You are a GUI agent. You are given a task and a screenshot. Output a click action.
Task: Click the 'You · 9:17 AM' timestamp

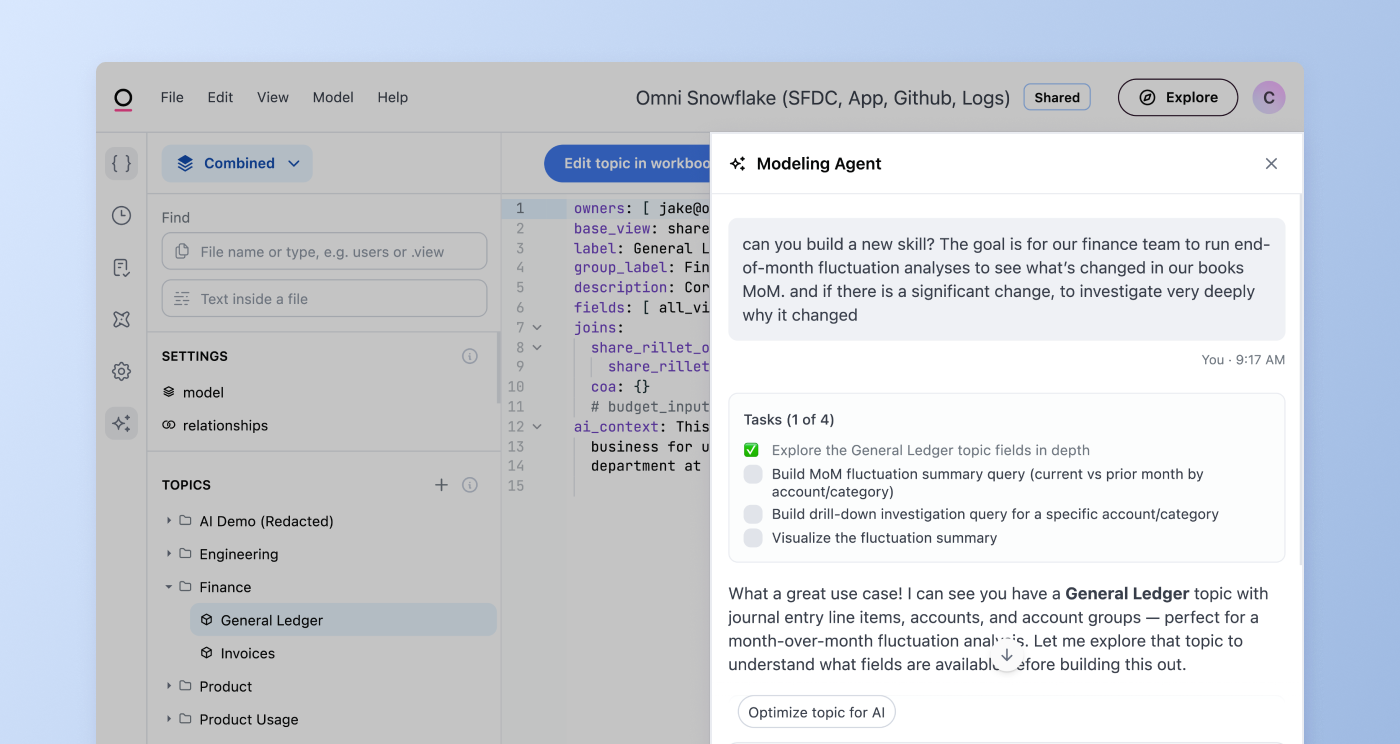(x=1243, y=360)
